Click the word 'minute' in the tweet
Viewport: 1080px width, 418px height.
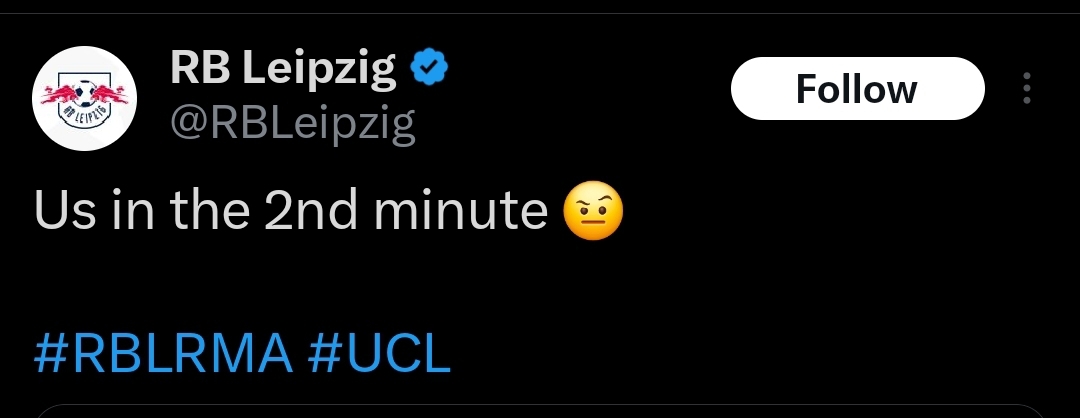(460, 210)
